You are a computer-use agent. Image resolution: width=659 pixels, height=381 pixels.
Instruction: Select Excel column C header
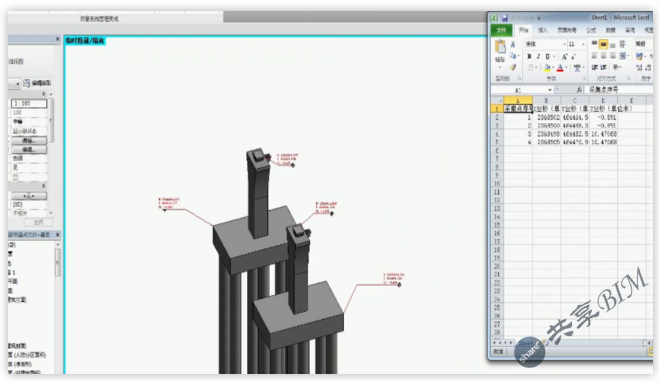[575, 101]
